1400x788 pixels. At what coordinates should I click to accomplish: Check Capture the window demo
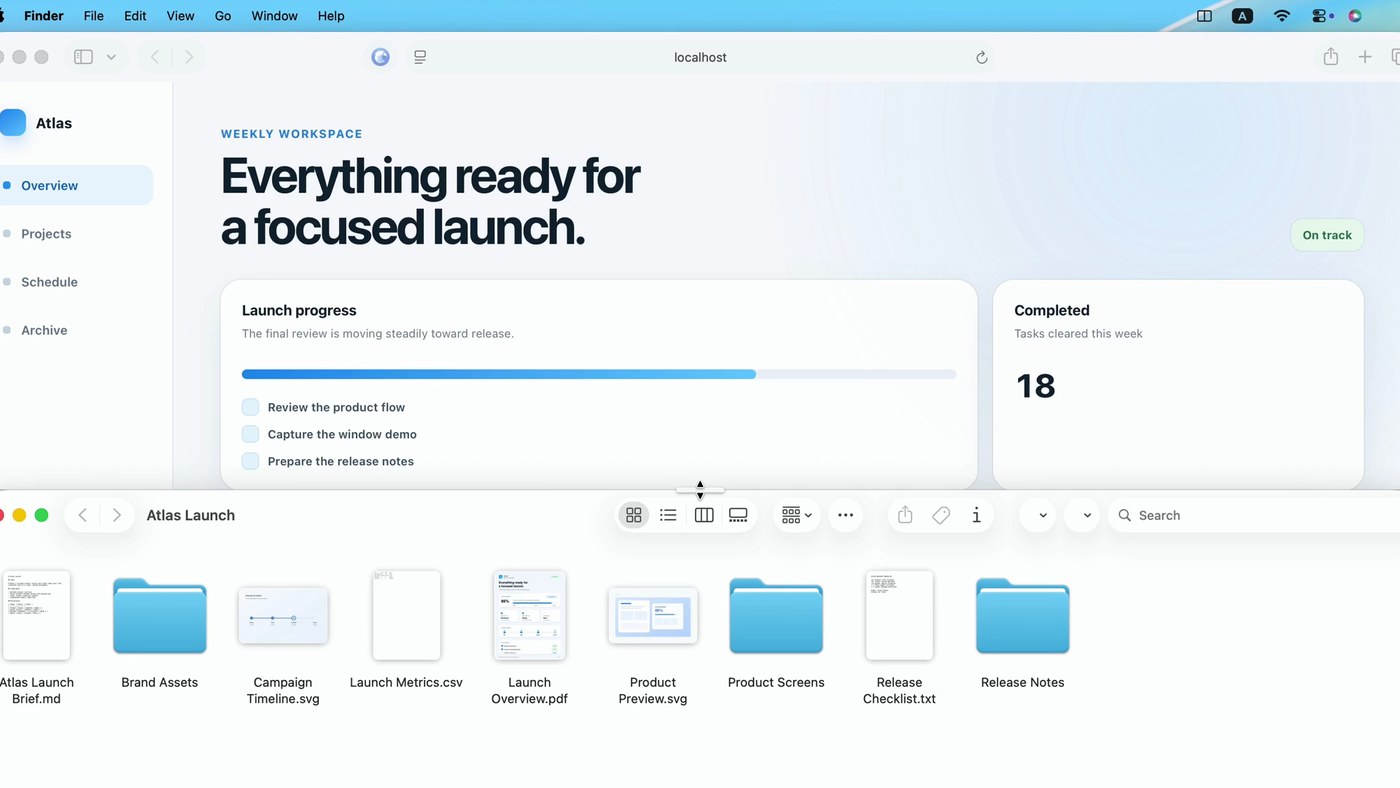coord(250,434)
